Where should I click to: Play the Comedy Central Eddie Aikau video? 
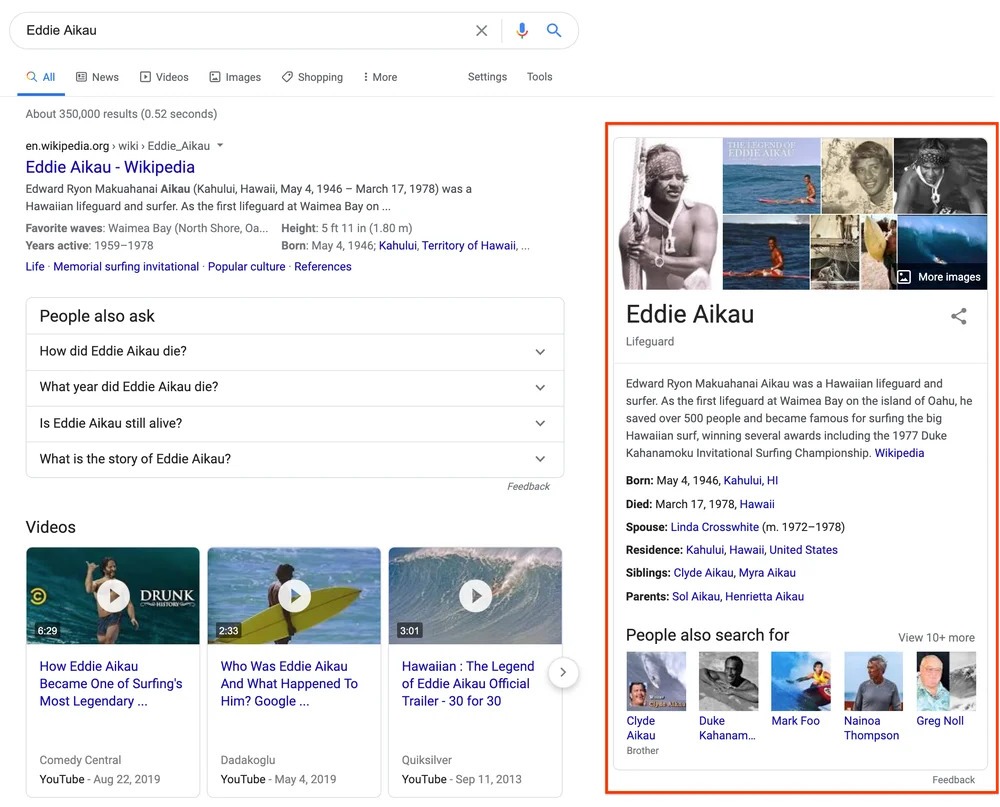pos(112,594)
